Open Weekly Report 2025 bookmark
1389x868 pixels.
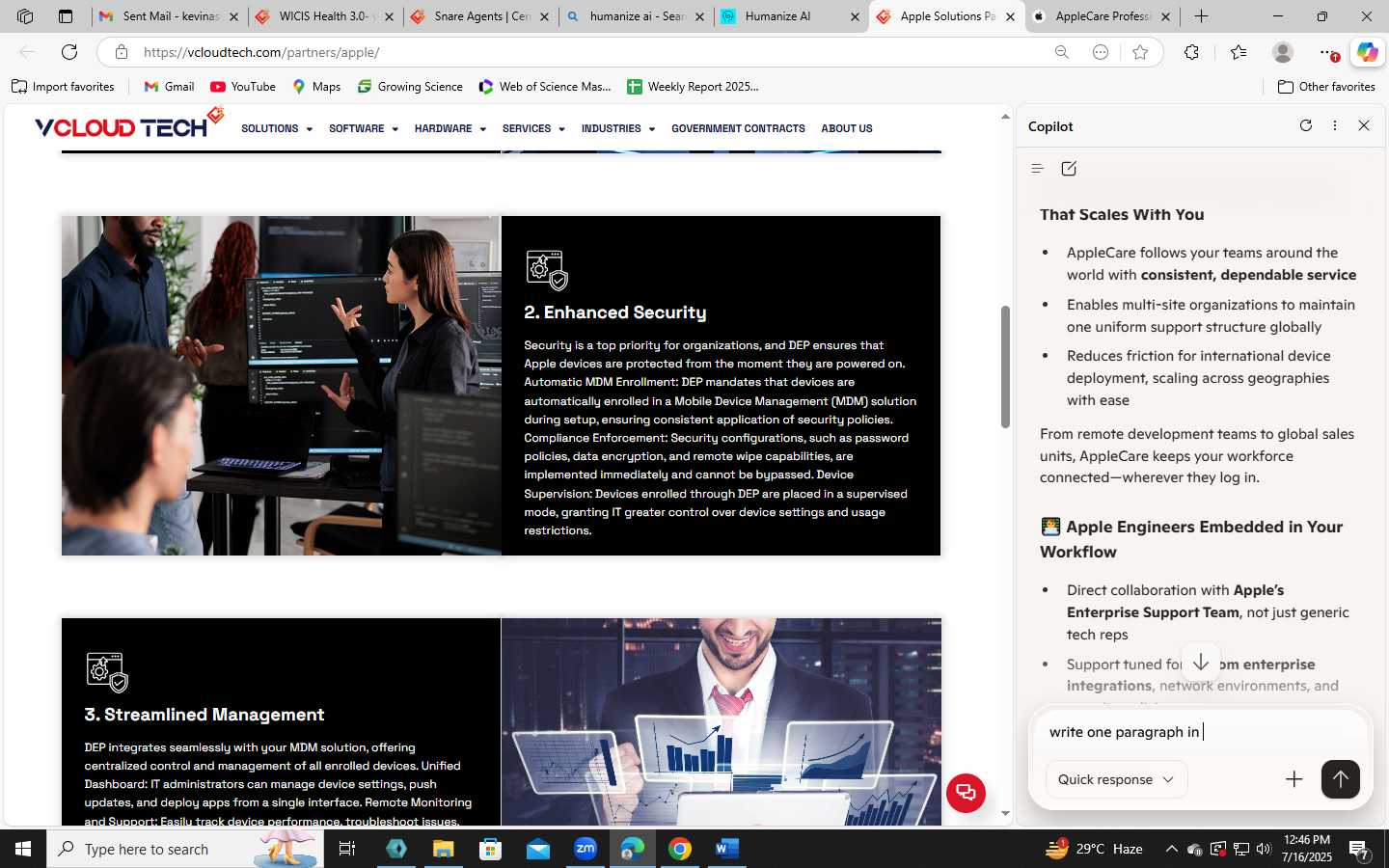pos(693,87)
